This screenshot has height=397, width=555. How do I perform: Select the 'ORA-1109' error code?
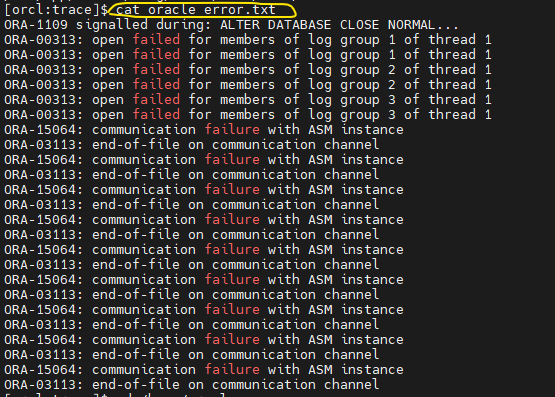[x=36, y=25]
